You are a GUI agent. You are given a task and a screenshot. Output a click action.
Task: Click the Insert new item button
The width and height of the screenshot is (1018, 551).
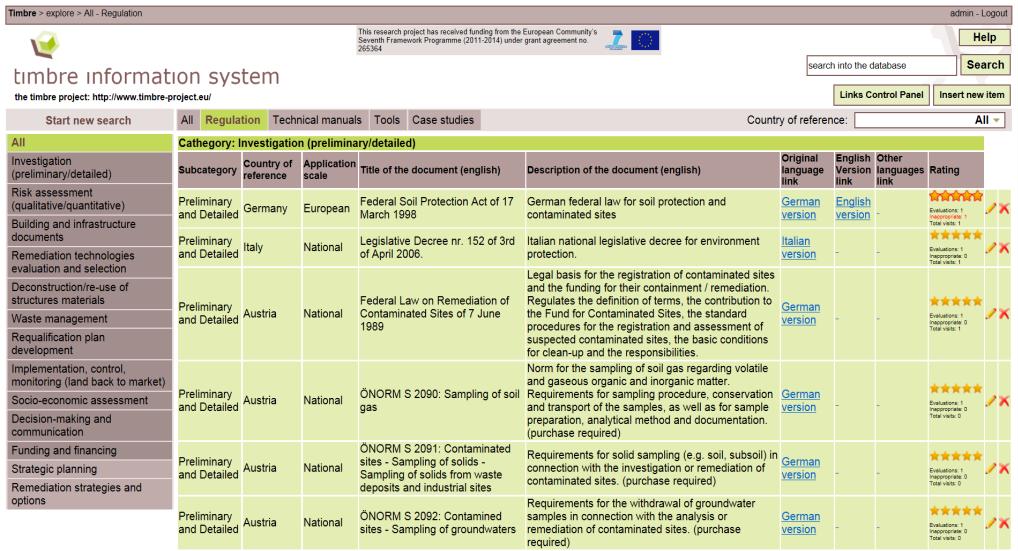(x=971, y=95)
